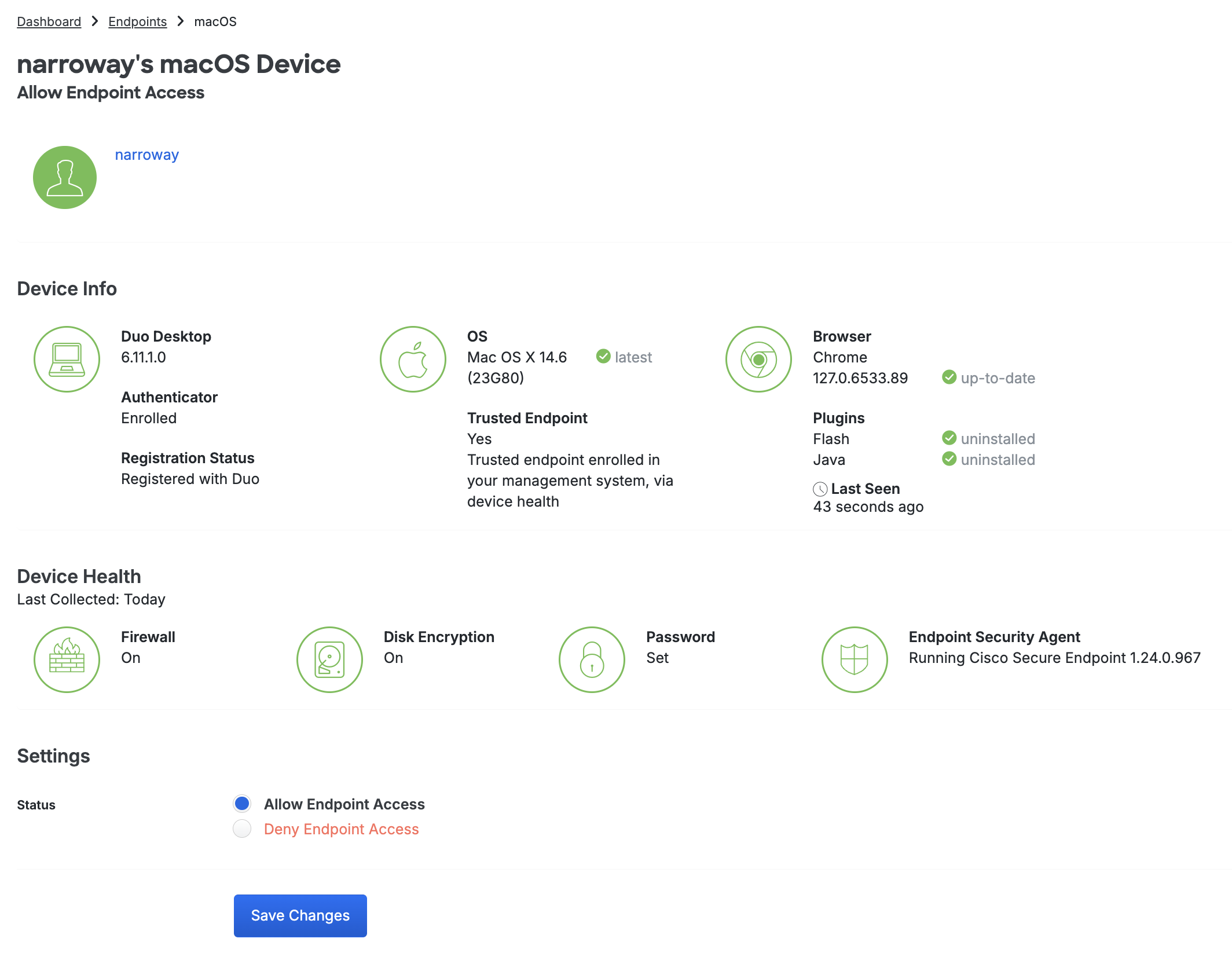Select Allow Endpoint Access radio button
This screenshot has width=1232, height=953.
coord(242,804)
